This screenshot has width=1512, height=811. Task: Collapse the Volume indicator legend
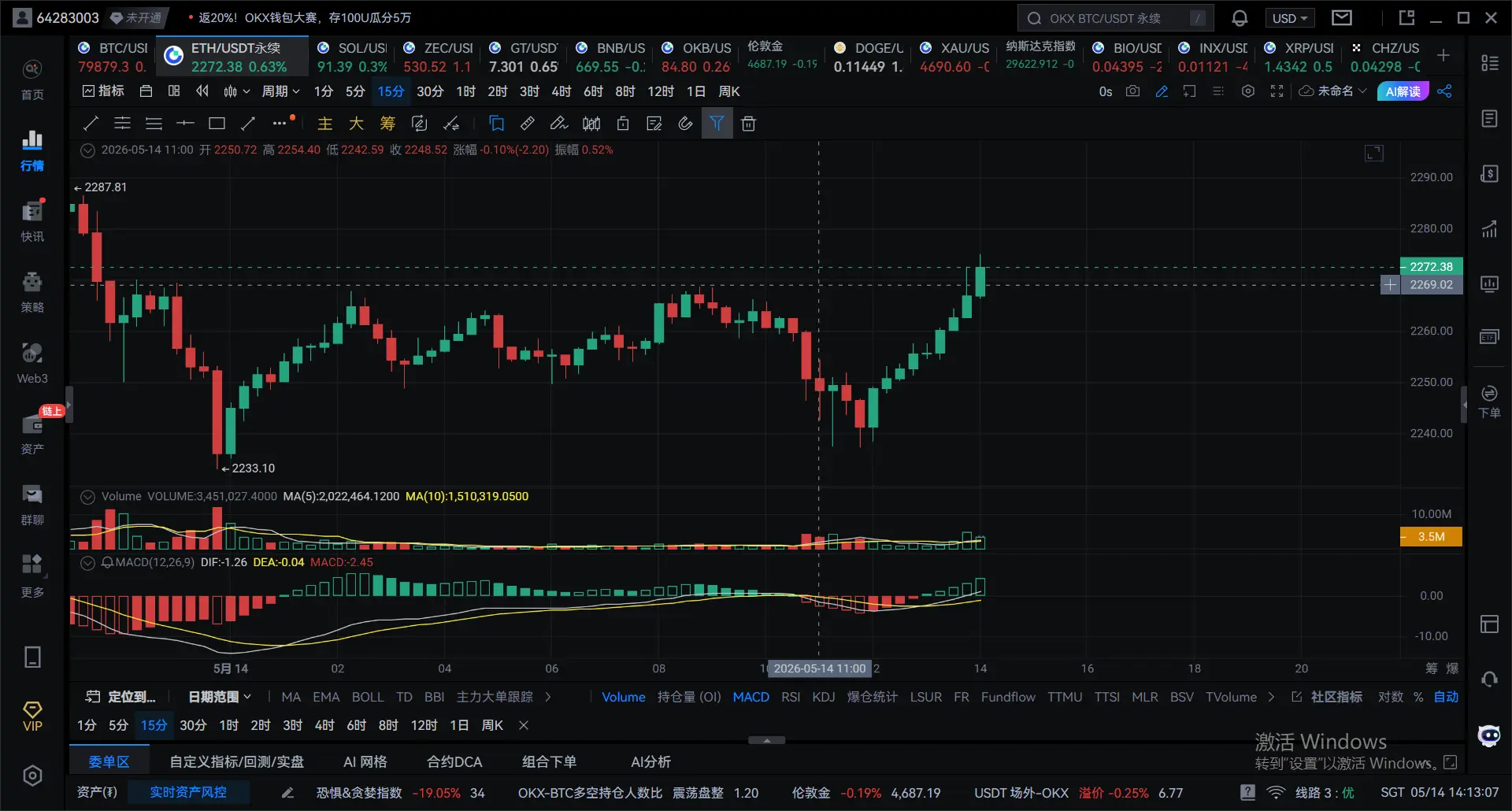(x=88, y=496)
